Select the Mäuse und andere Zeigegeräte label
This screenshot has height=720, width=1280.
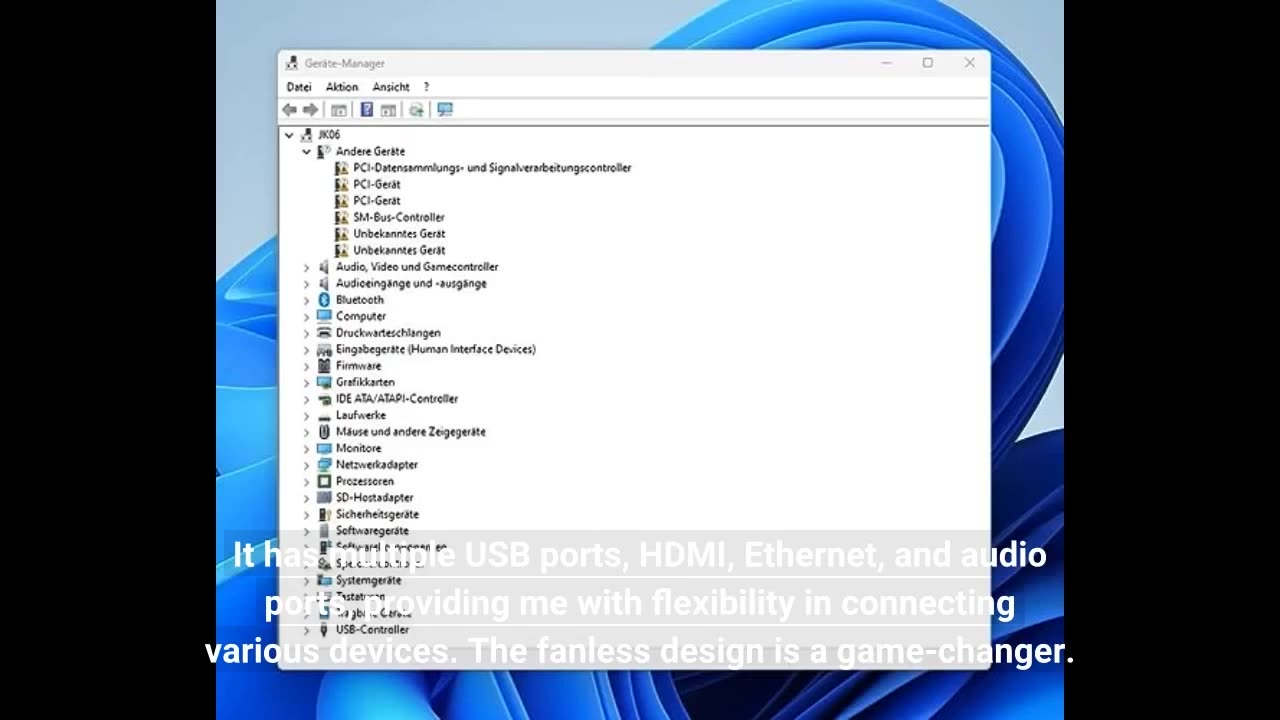pos(411,432)
